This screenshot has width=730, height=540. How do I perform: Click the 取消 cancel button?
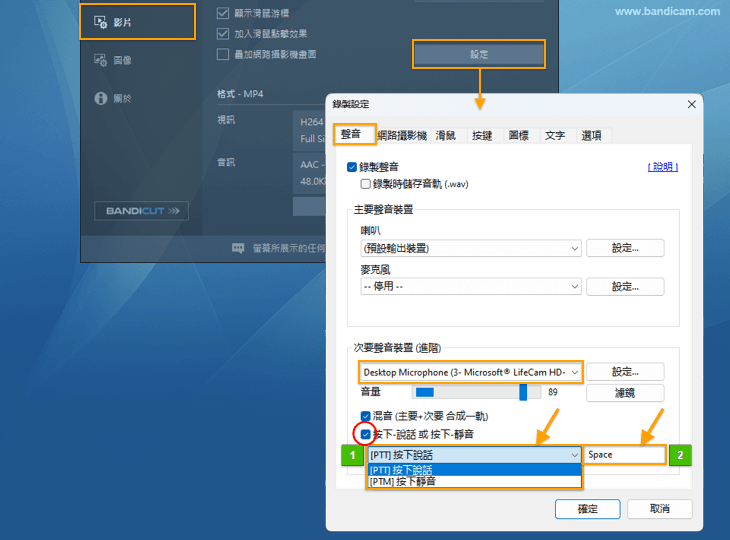pyautogui.click(x=660, y=509)
